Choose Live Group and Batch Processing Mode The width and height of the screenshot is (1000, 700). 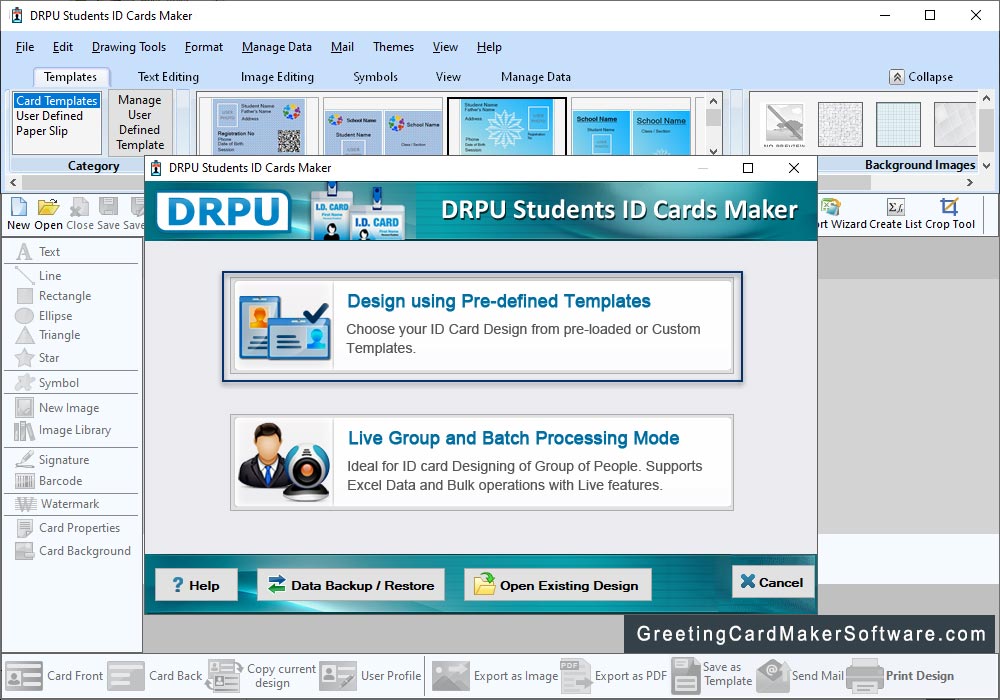[x=482, y=463]
